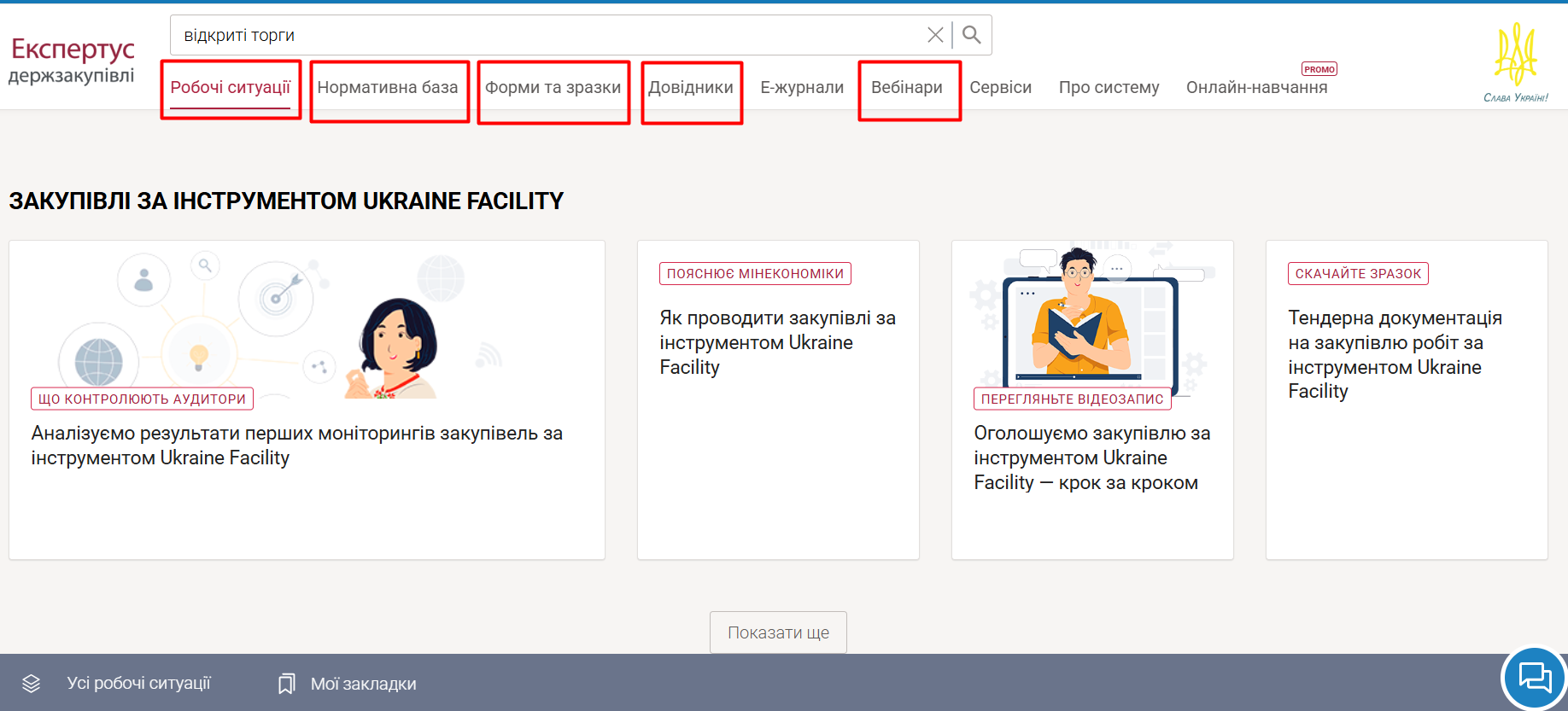Viewport: 1568px width, 711px height.
Task: Click the search input with відкриті торги
Action: click(x=547, y=35)
